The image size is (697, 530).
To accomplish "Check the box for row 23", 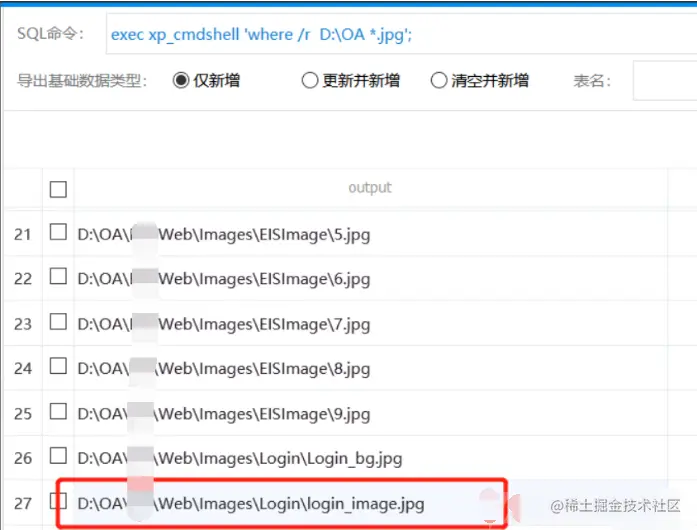I will pos(58,321).
